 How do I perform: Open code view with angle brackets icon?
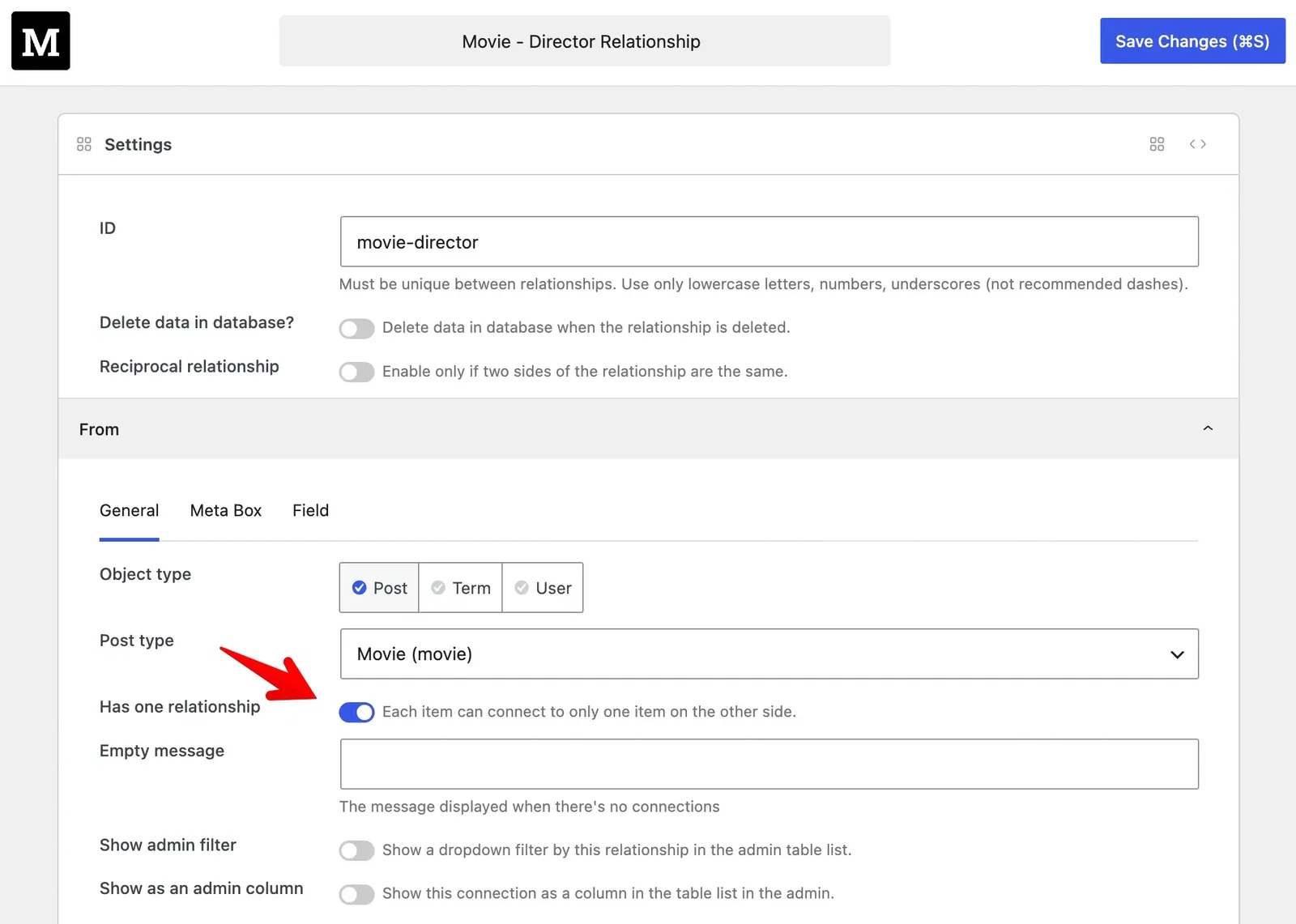1198,144
